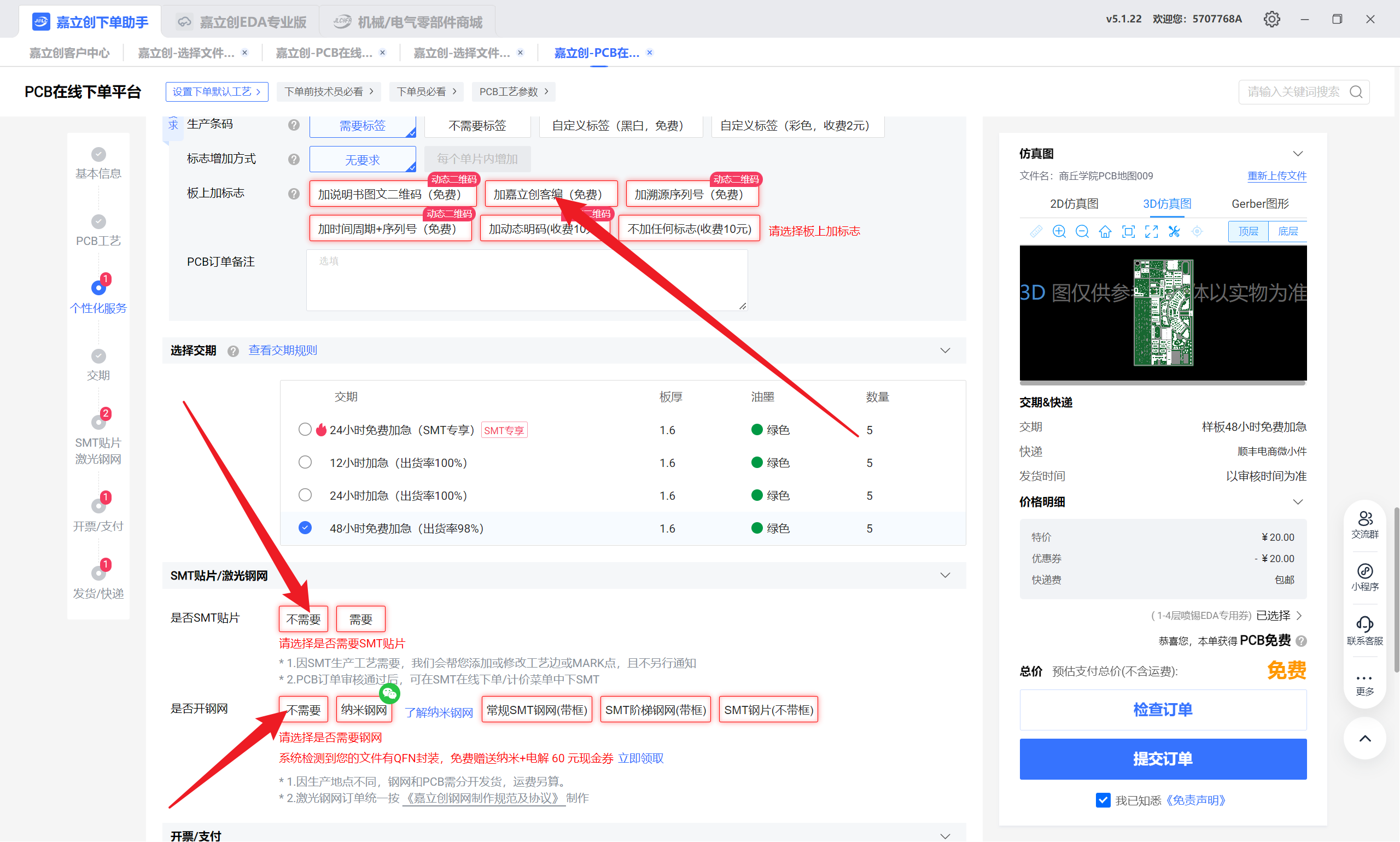Choose the 24小时免费加急 SMT专享 radio option
This screenshot has height=842, width=1400.
(x=305, y=430)
